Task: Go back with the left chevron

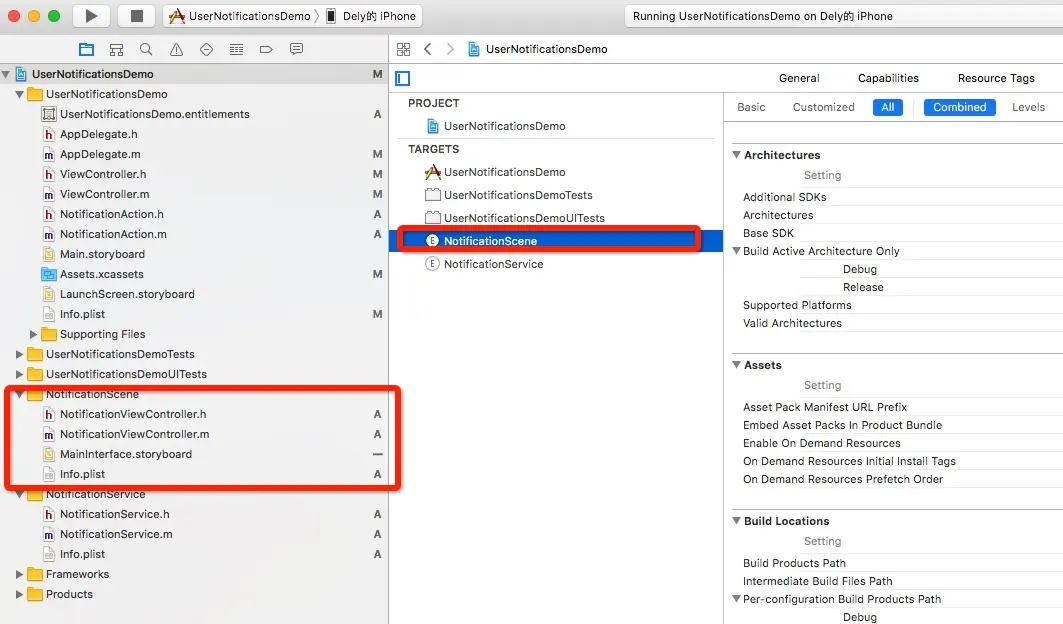Action: (x=427, y=49)
